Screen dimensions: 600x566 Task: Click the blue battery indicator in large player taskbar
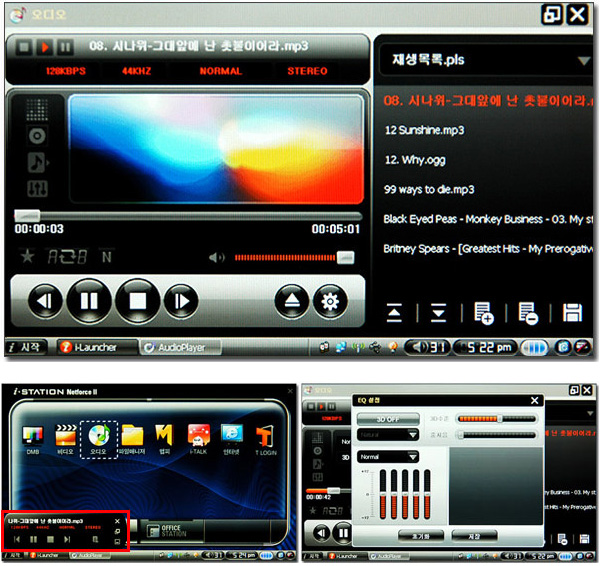click(x=535, y=347)
